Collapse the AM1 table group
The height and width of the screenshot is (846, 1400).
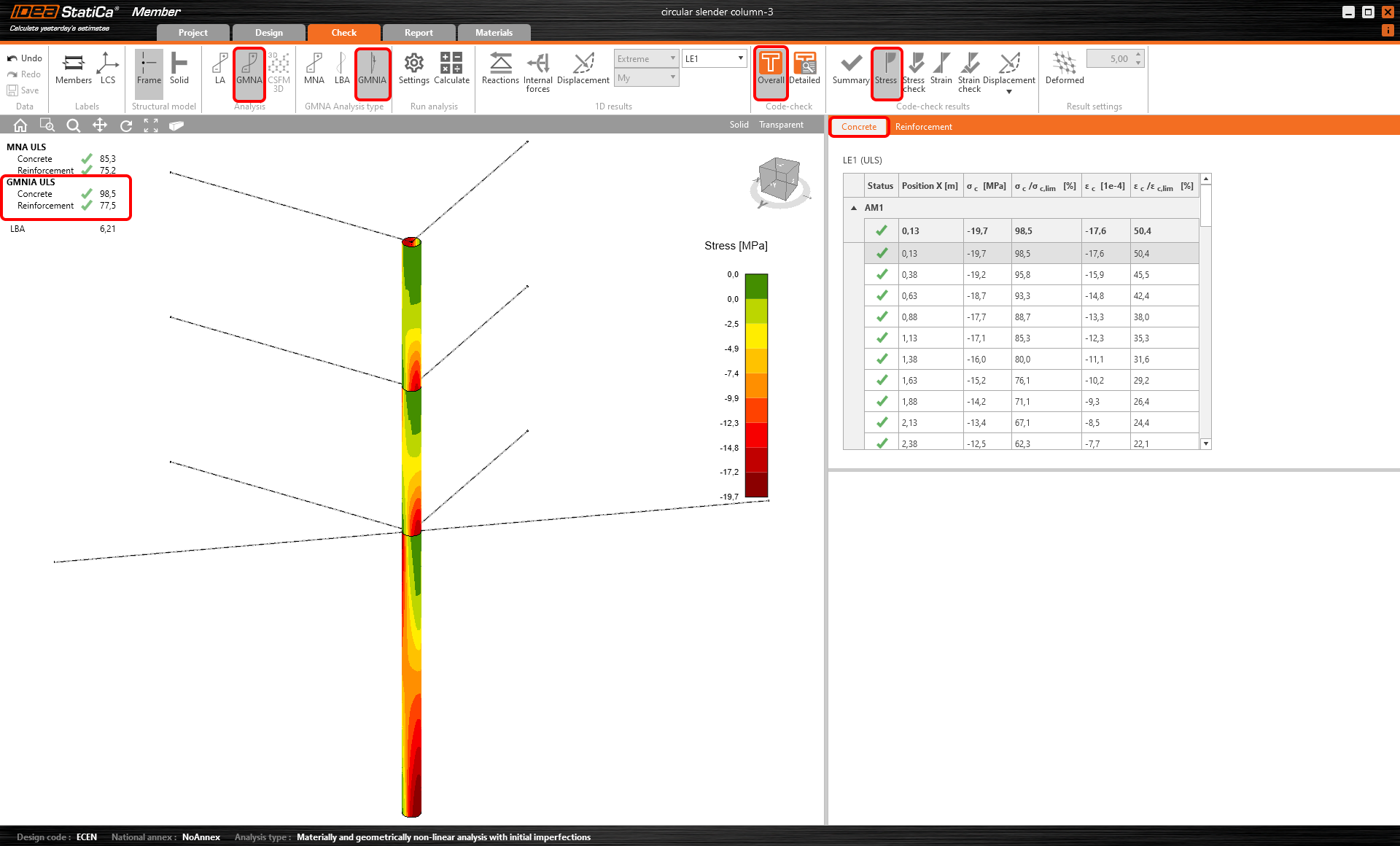[x=854, y=208]
